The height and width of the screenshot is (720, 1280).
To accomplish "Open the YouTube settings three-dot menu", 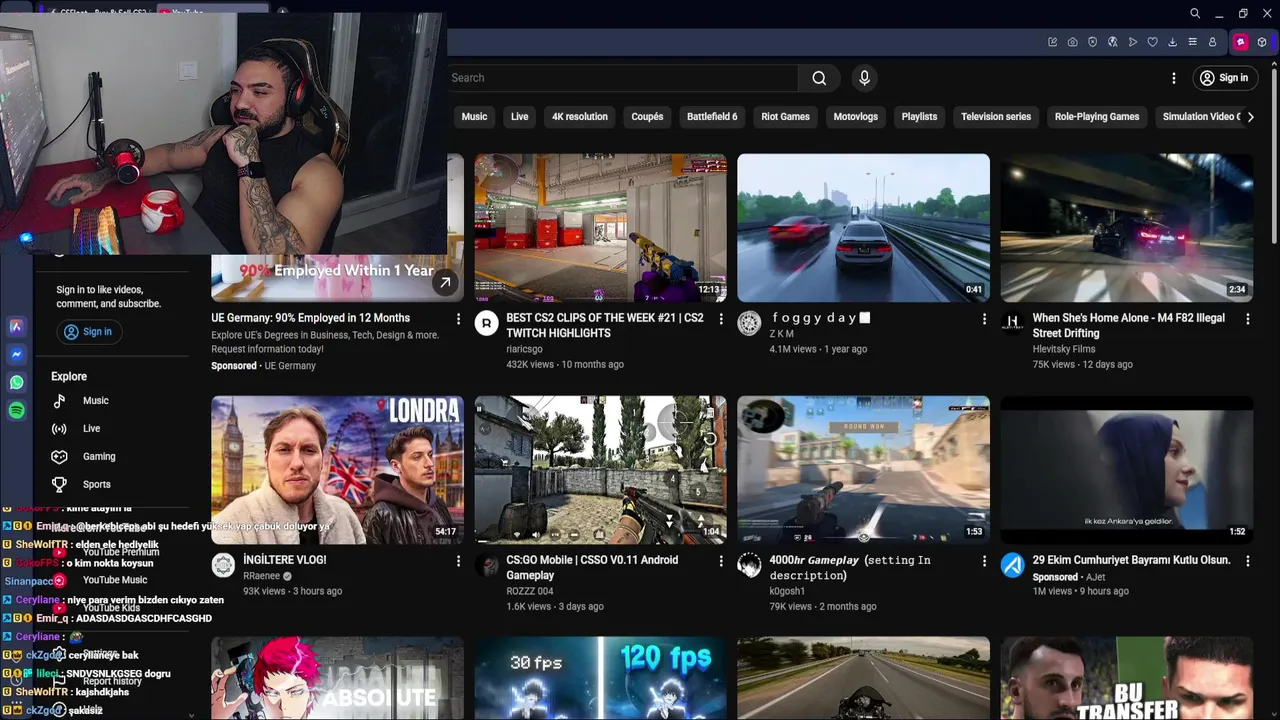I will coord(1174,78).
